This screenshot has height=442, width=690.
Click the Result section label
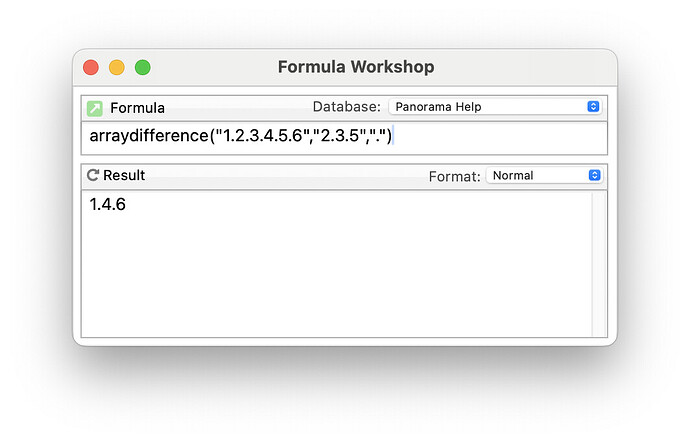tap(124, 175)
